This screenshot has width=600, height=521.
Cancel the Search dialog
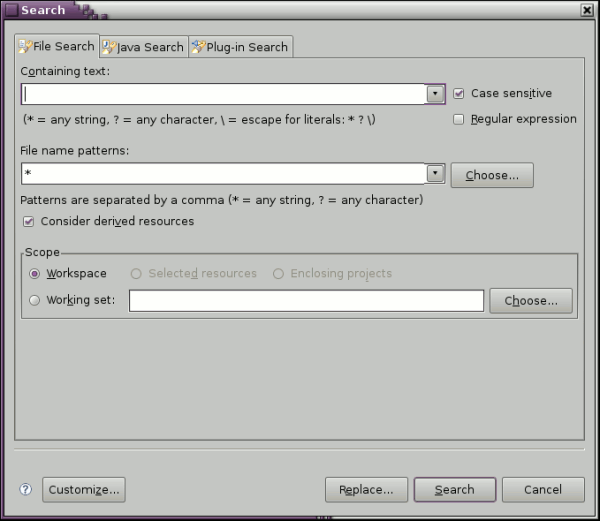[x=543, y=490]
